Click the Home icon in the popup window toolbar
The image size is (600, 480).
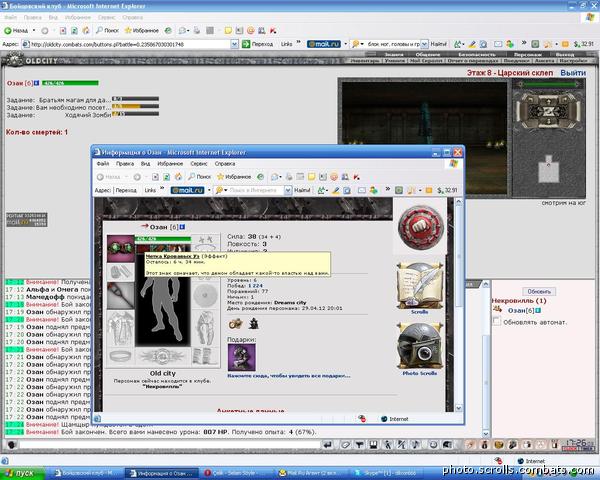click(x=178, y=177)
